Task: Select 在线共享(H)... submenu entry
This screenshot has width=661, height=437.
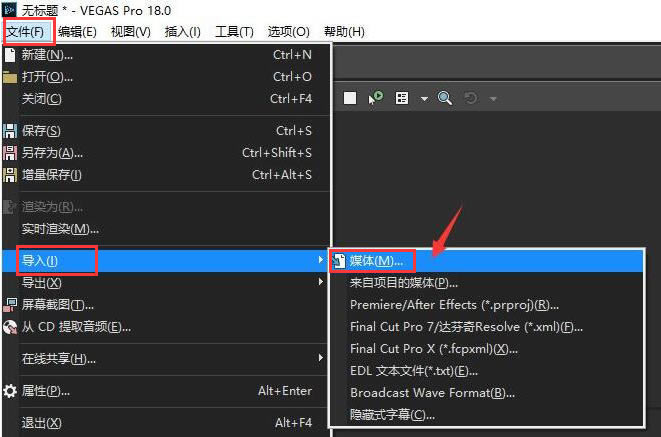Action: click(x=166, y=359)
